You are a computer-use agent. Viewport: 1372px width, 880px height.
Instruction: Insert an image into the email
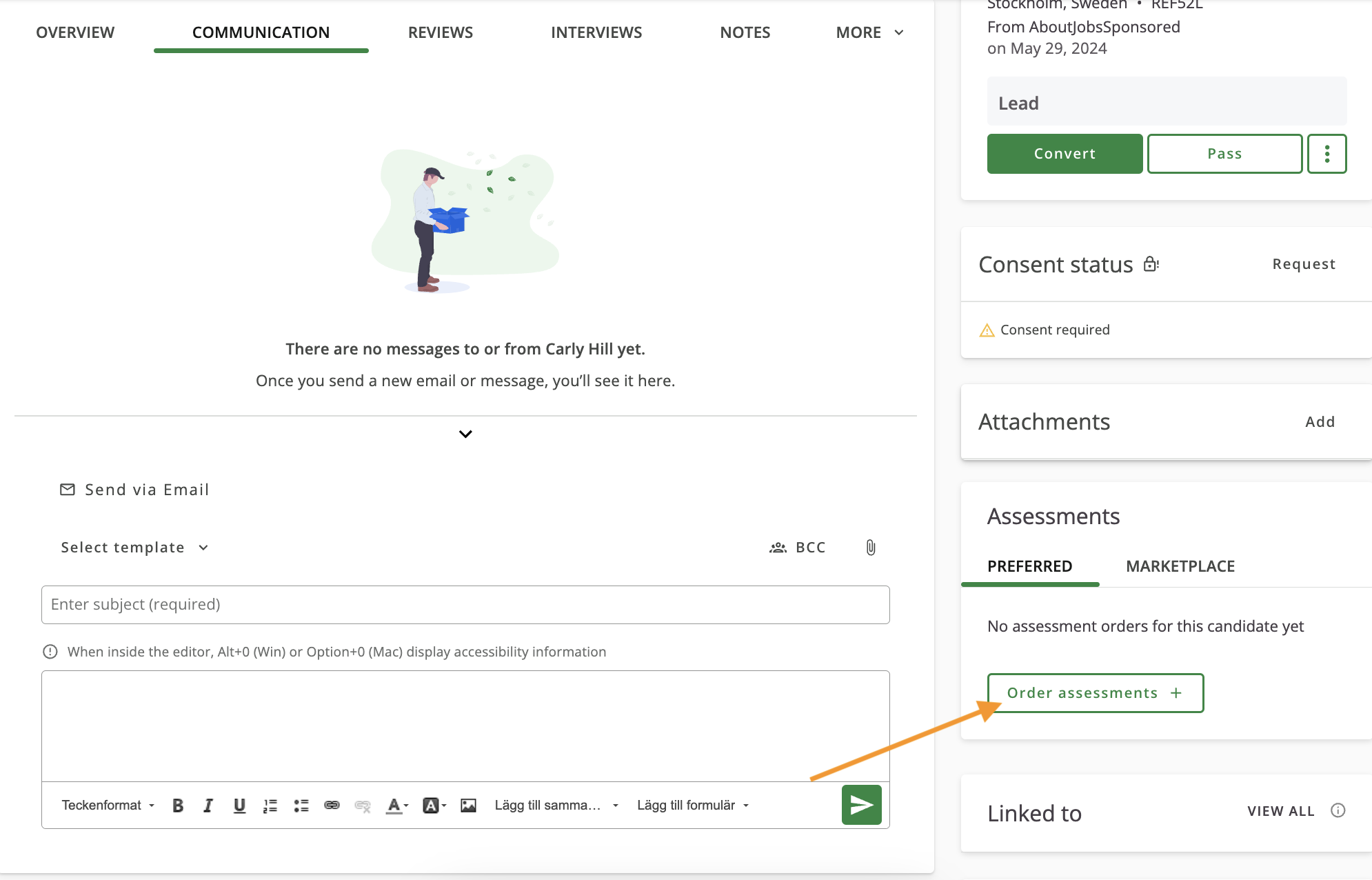click(468, 804)
